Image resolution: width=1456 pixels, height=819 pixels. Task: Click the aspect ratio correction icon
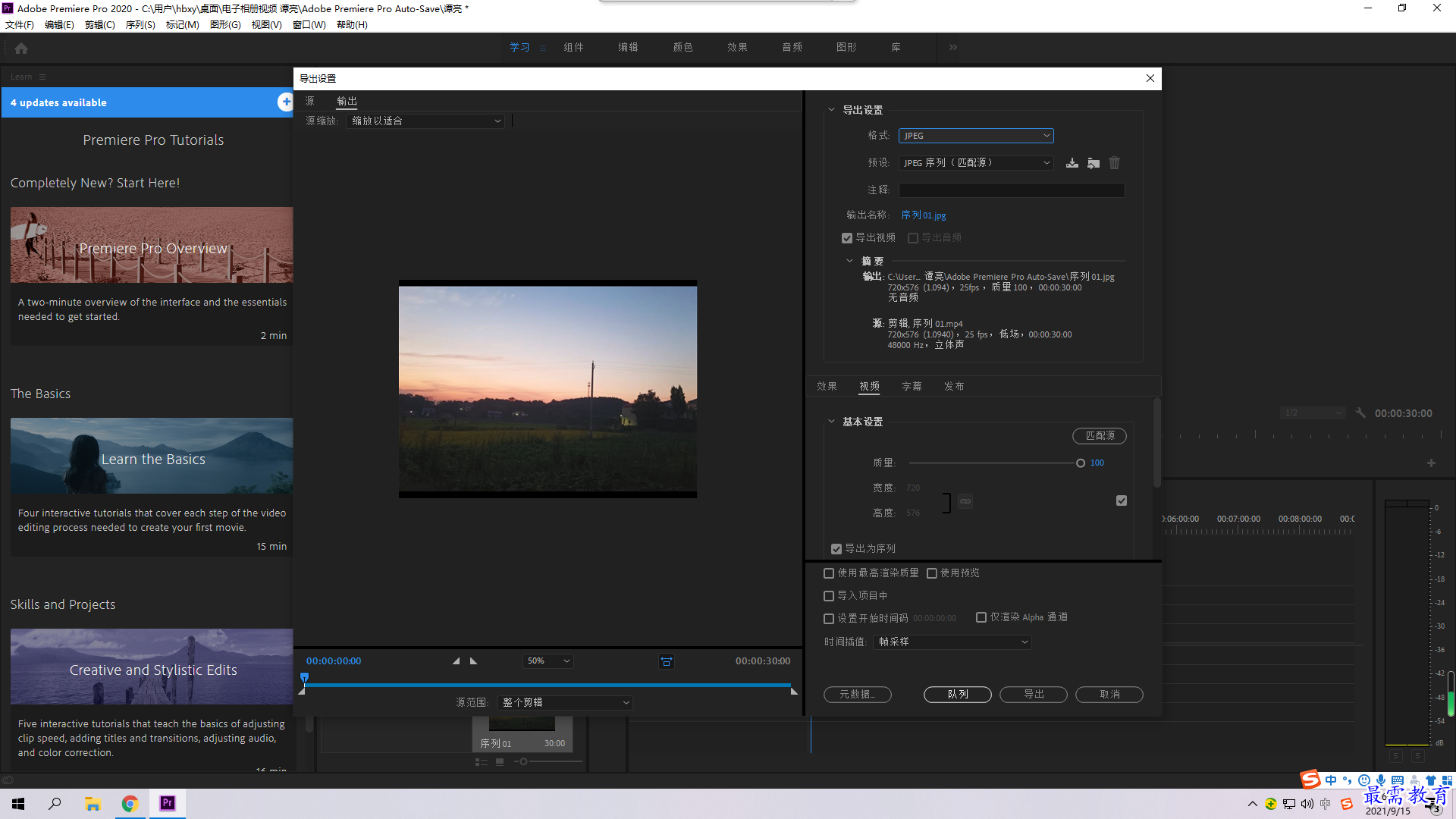click(x=666, y=661)
